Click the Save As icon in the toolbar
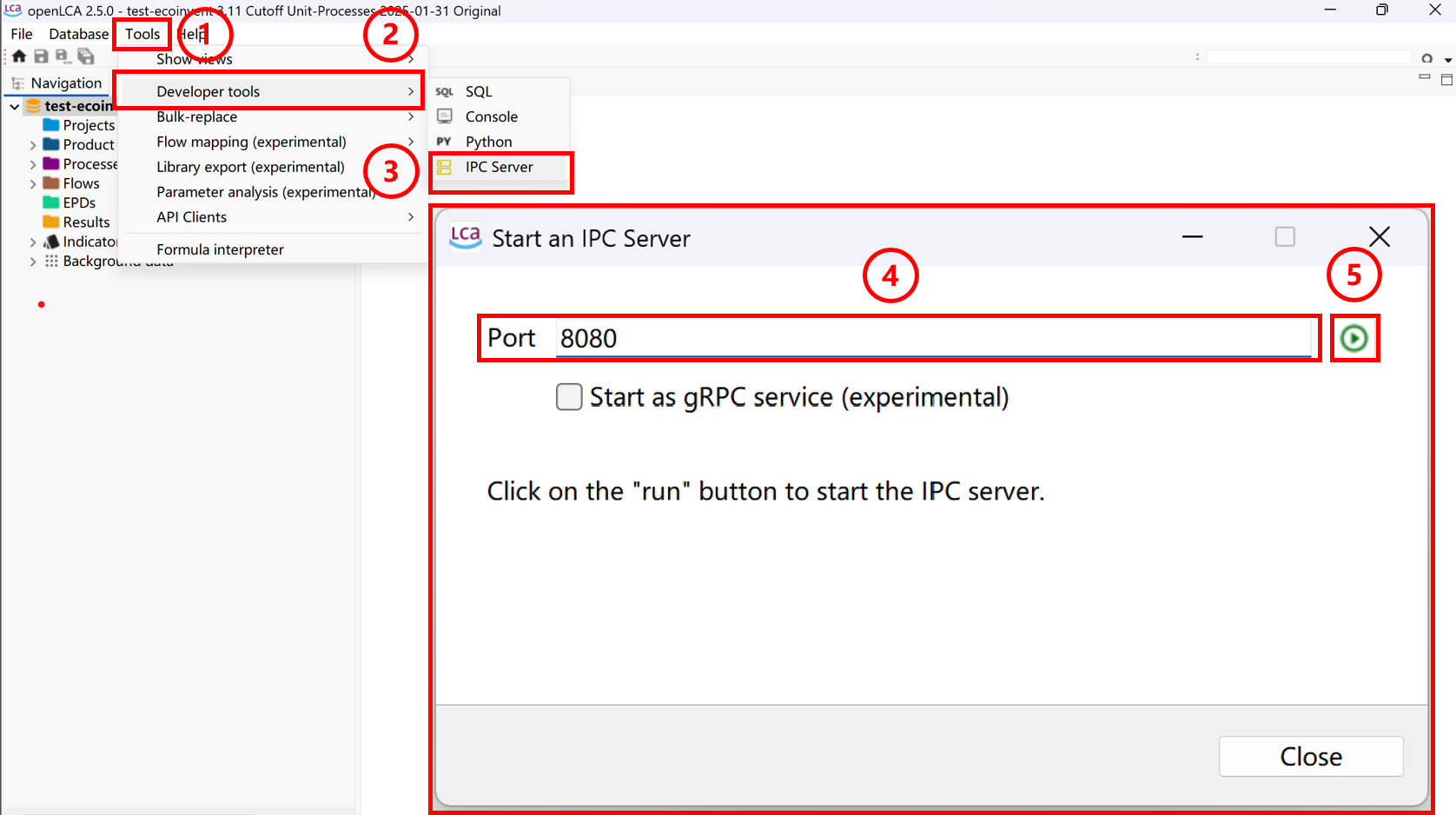Image resolution: width=1456 pixels, height=815 pixels. 62,56
